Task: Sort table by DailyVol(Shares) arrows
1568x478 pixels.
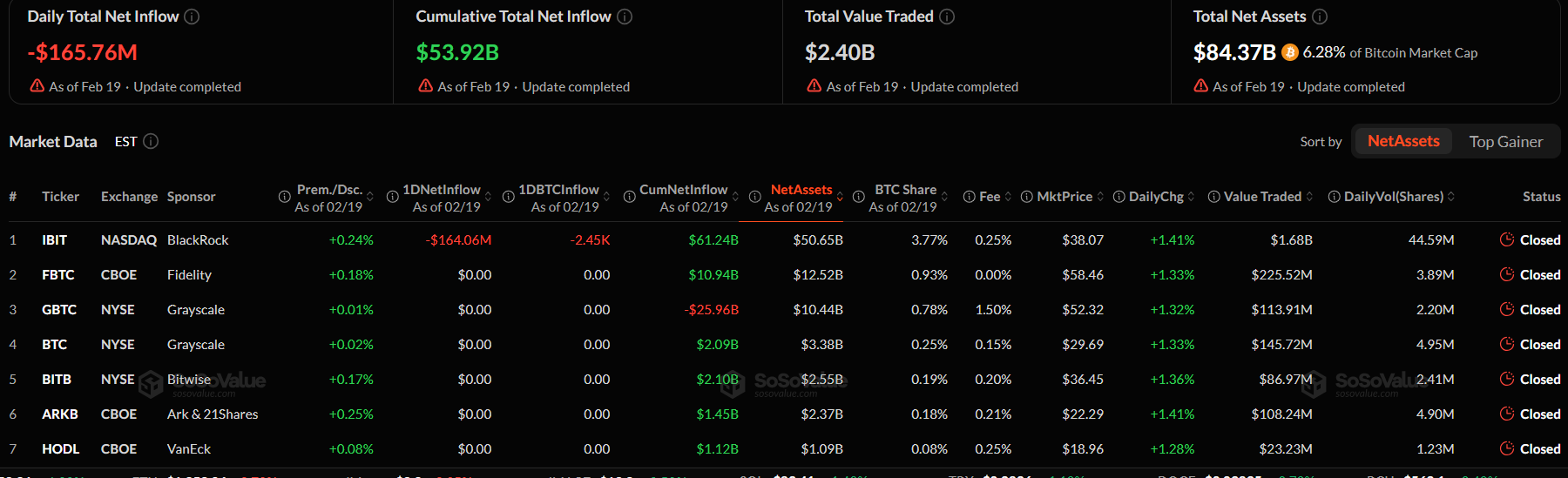Action: pyautogui.click(x=1451, y=197)
